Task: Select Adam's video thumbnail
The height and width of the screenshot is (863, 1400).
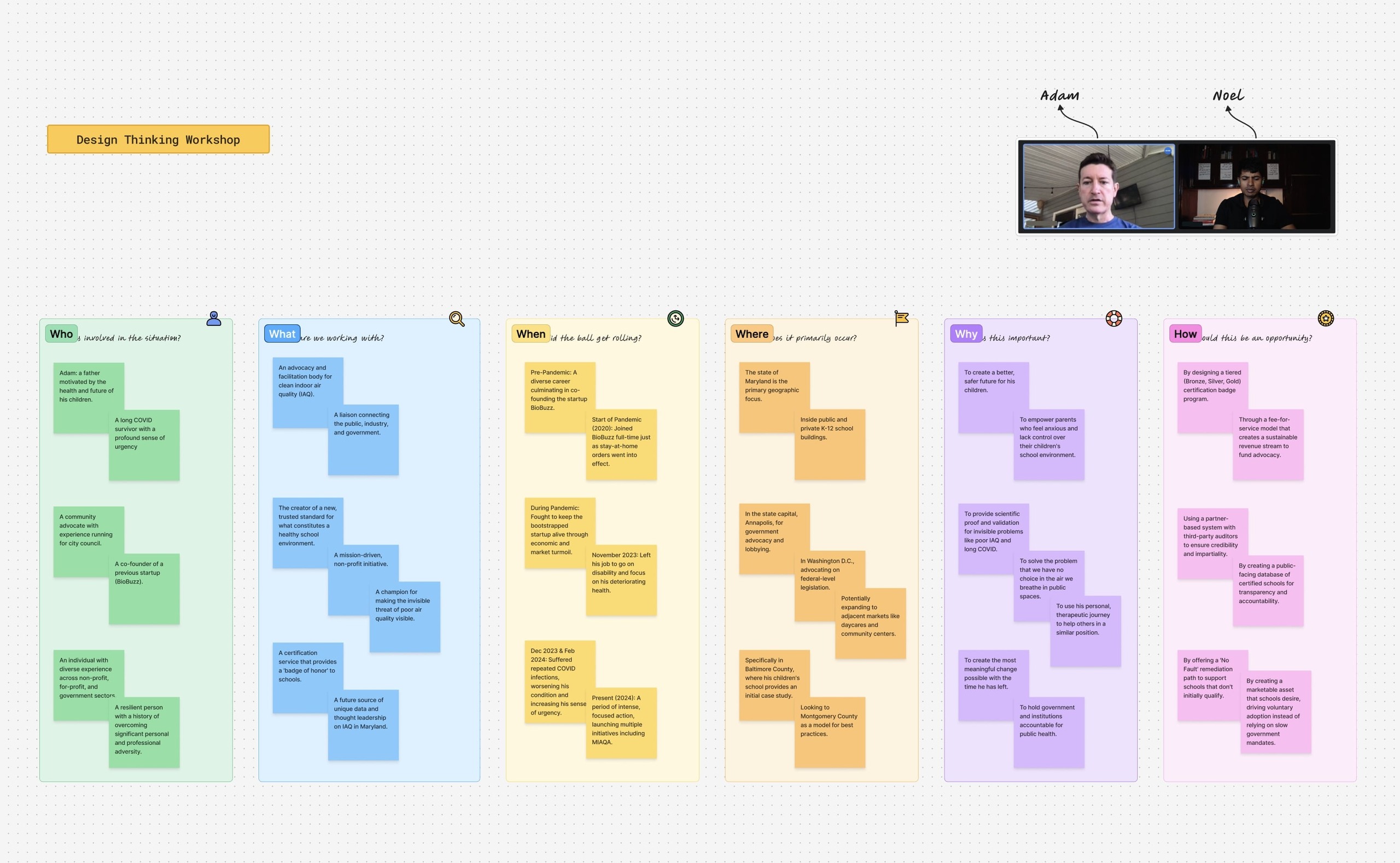Action: [x=1098, y=186]
